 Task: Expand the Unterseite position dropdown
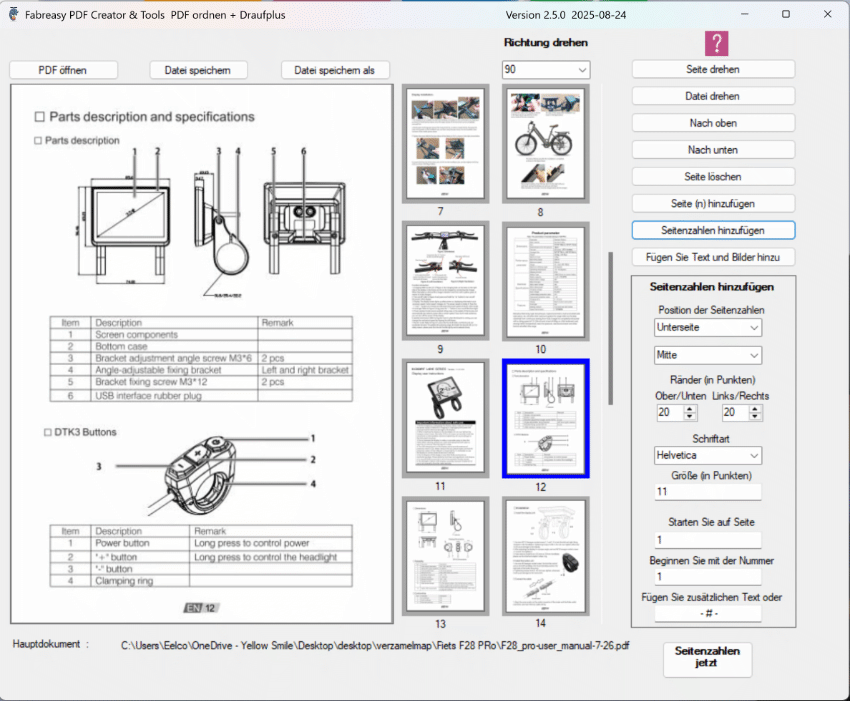708,328
